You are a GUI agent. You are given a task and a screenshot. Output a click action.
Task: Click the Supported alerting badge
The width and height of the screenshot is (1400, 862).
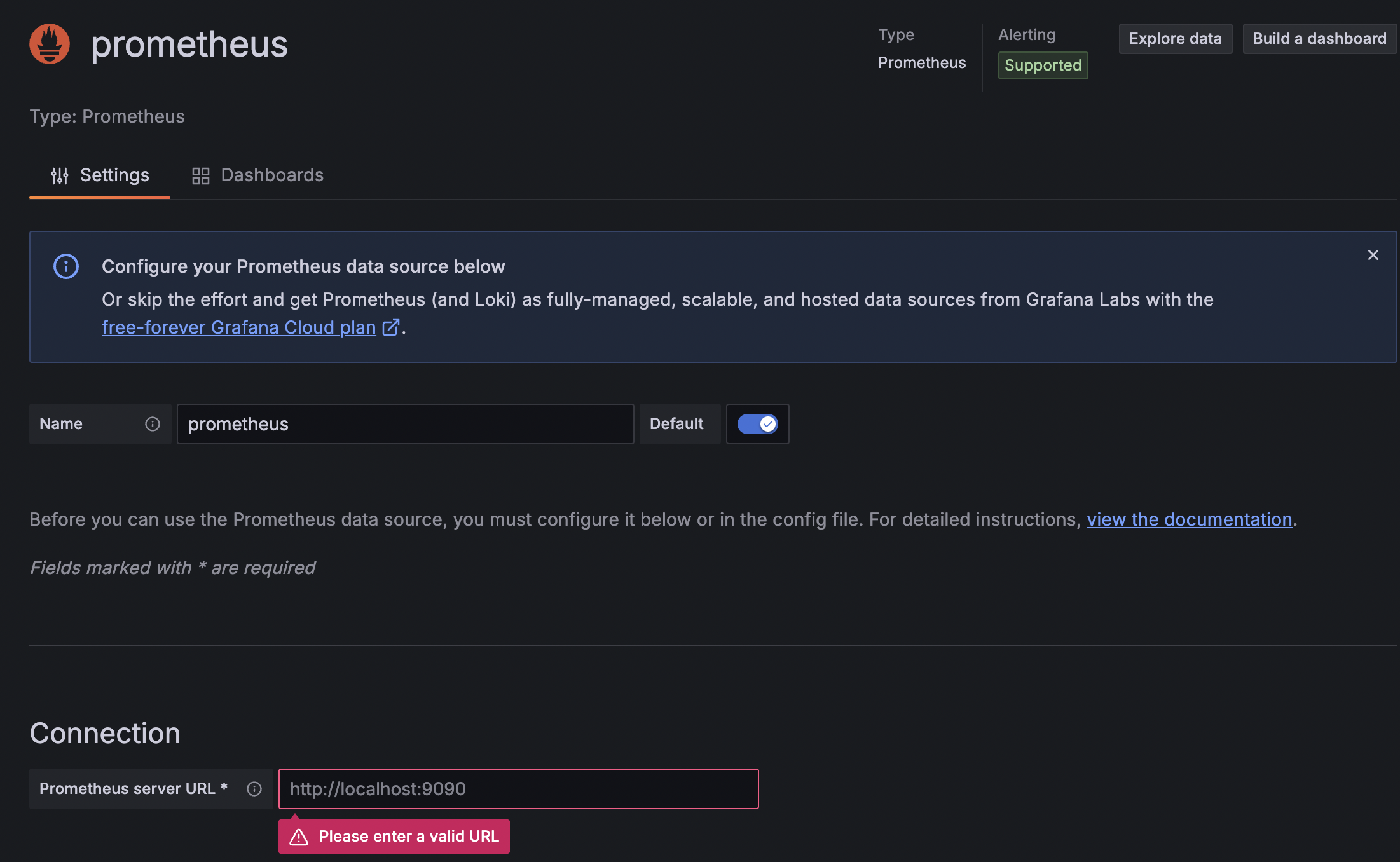click(x=1043, y=65)
